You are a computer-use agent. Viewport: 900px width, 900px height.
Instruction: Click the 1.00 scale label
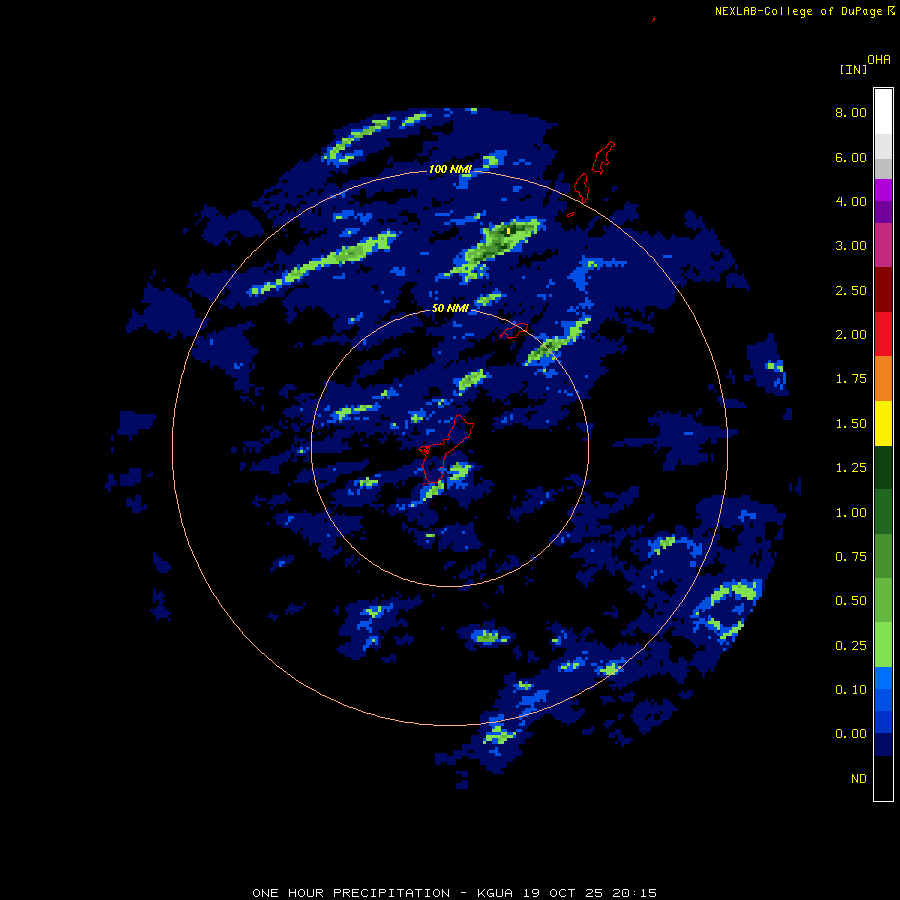pyautogui.click(x=851, y=513)
